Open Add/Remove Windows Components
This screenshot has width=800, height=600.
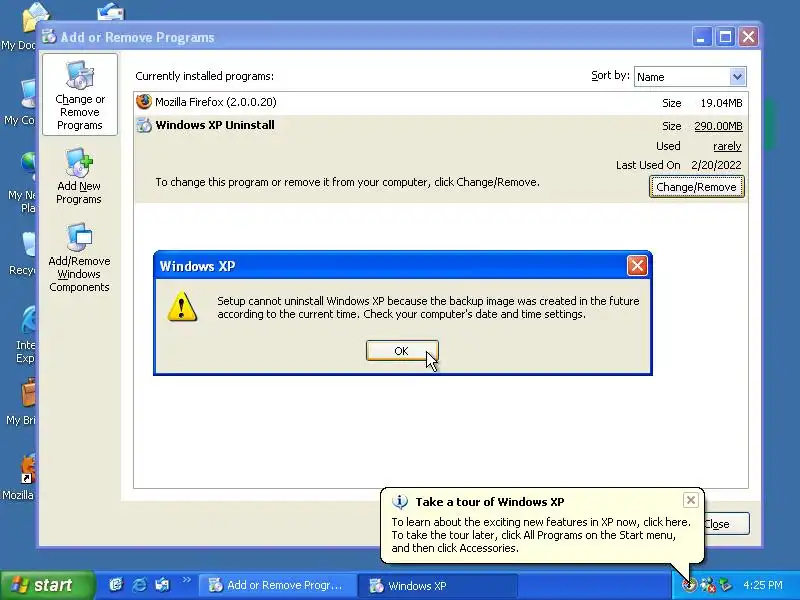click(79, 258)
